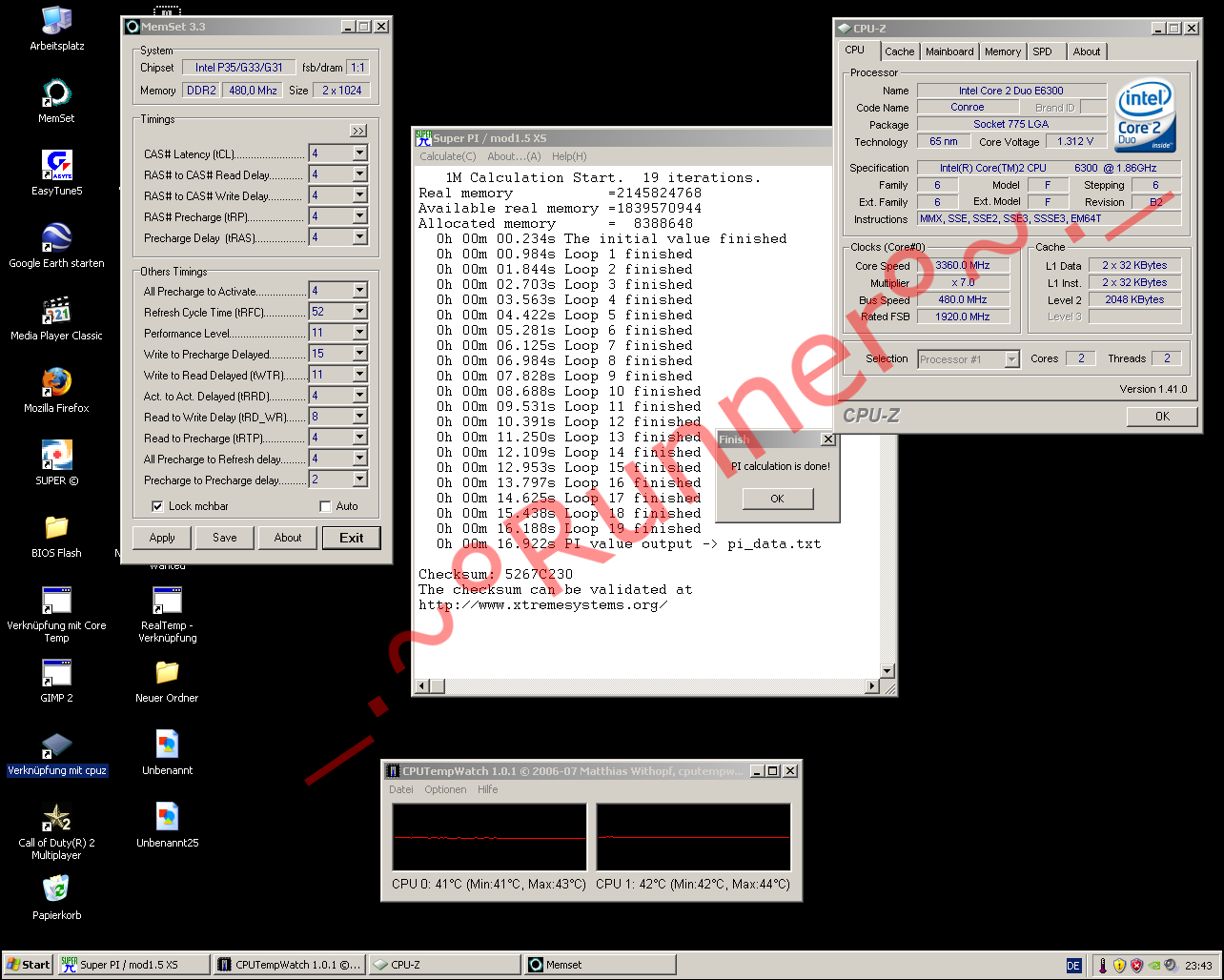
Task: Open the Hilfe menu in CPUTempWatch
Action: 488,789
